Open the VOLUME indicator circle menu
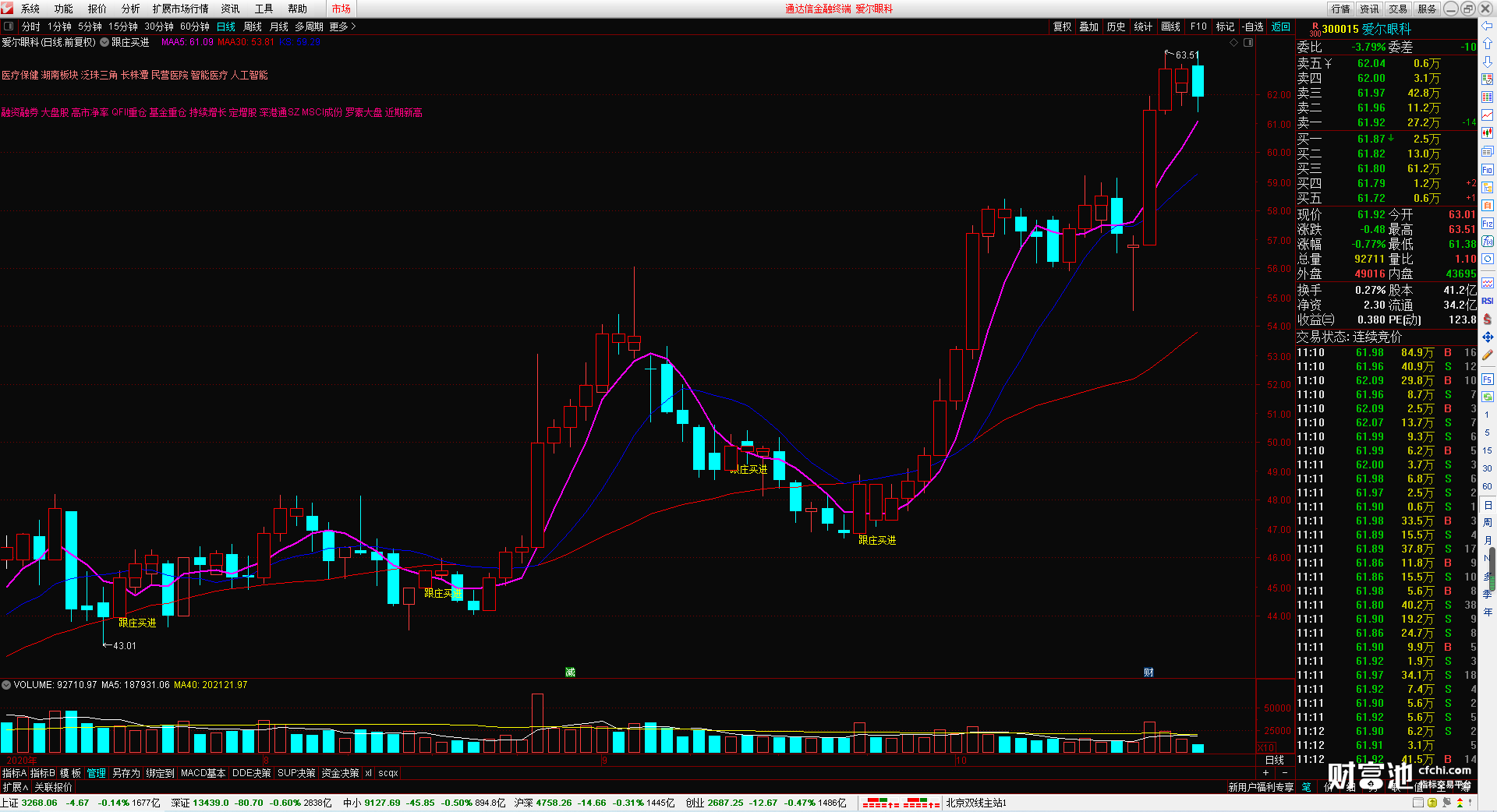This screenshot has width=1497, height=812. (x=6, y=685)
